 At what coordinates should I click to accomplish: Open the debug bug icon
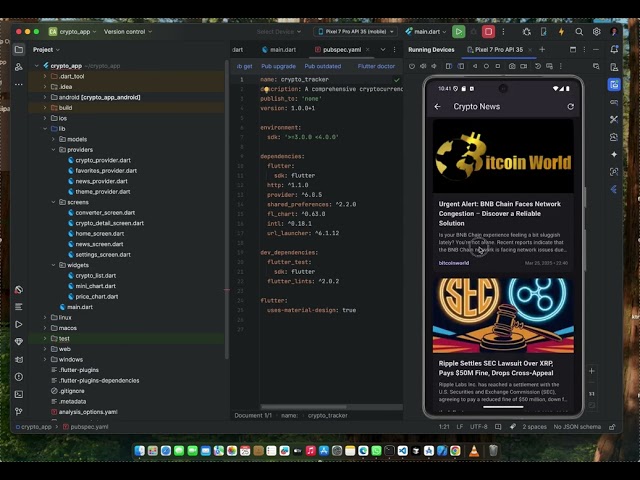pos(527,31)
